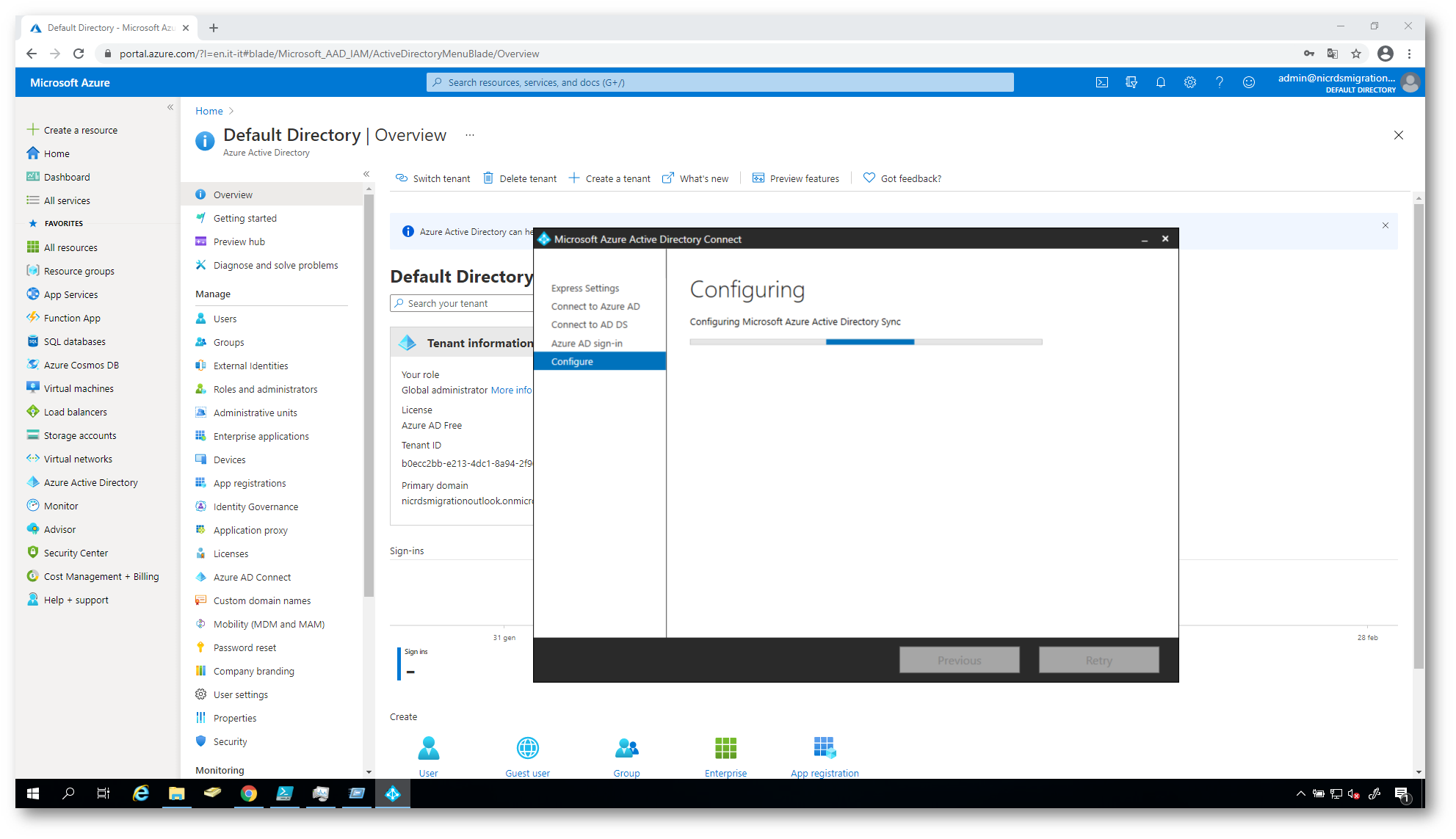Viewport: 1456px width, 839px height.
Task: Click the Create App registration icon
Action: tap(825, 748)
